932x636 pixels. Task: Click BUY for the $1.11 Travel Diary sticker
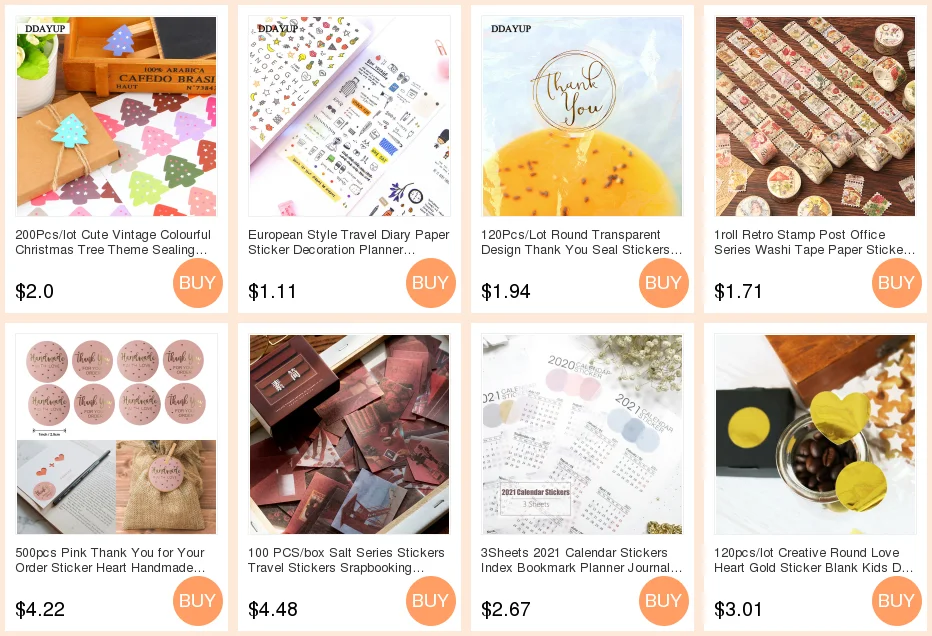pos(431,283)
